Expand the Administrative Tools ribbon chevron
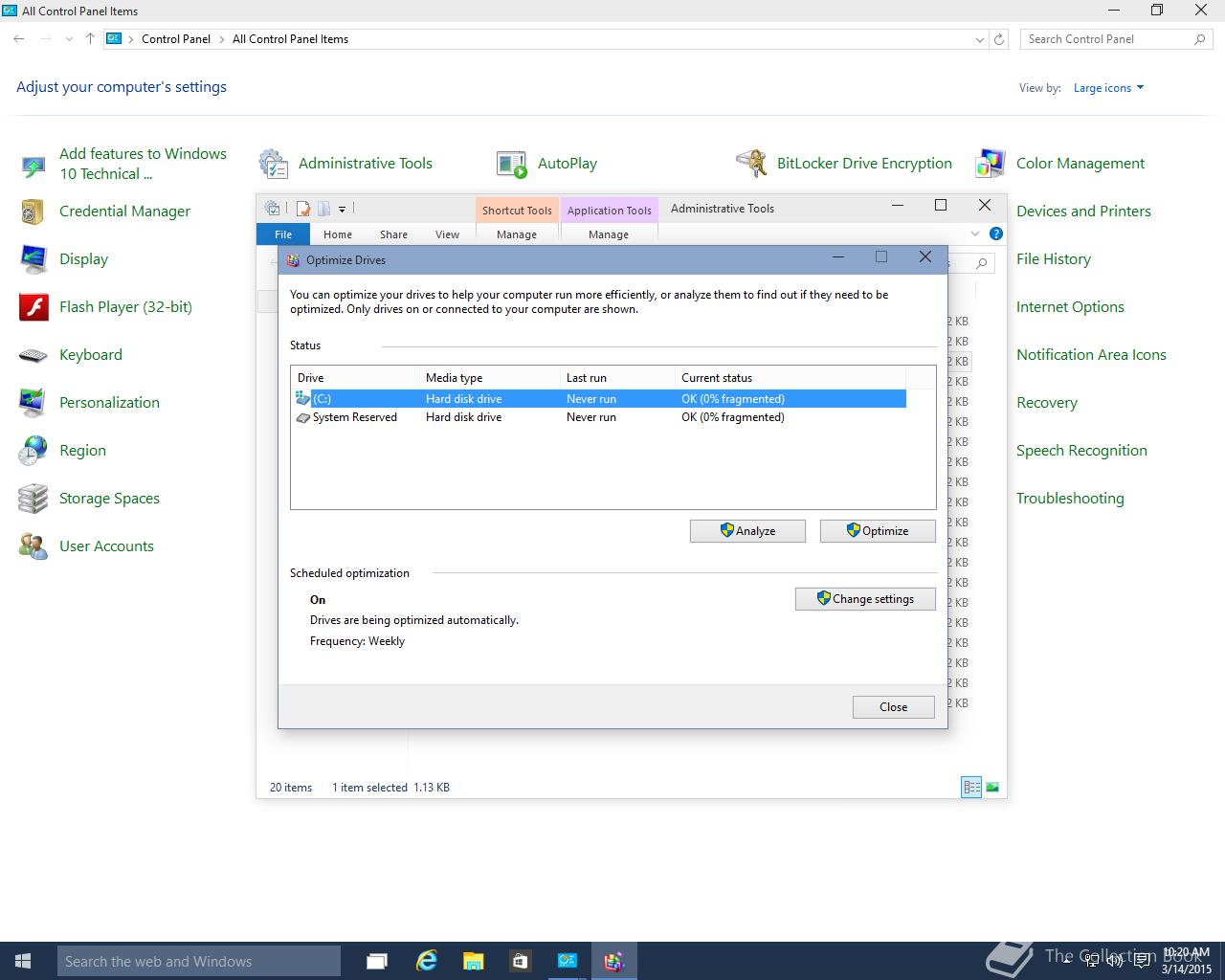The height and width of the screenshot is (980, 1225). pyautogui.click(x=975, y=234)
